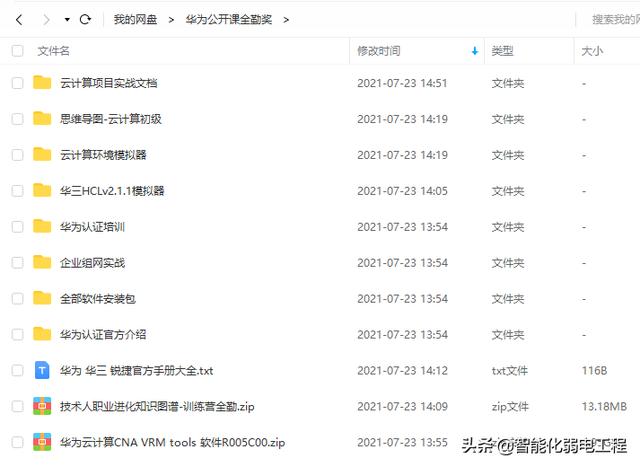Select the 云计算环境模拟器 folder name
The height and width of the screenshot is (467, 640).
[103, 155]
